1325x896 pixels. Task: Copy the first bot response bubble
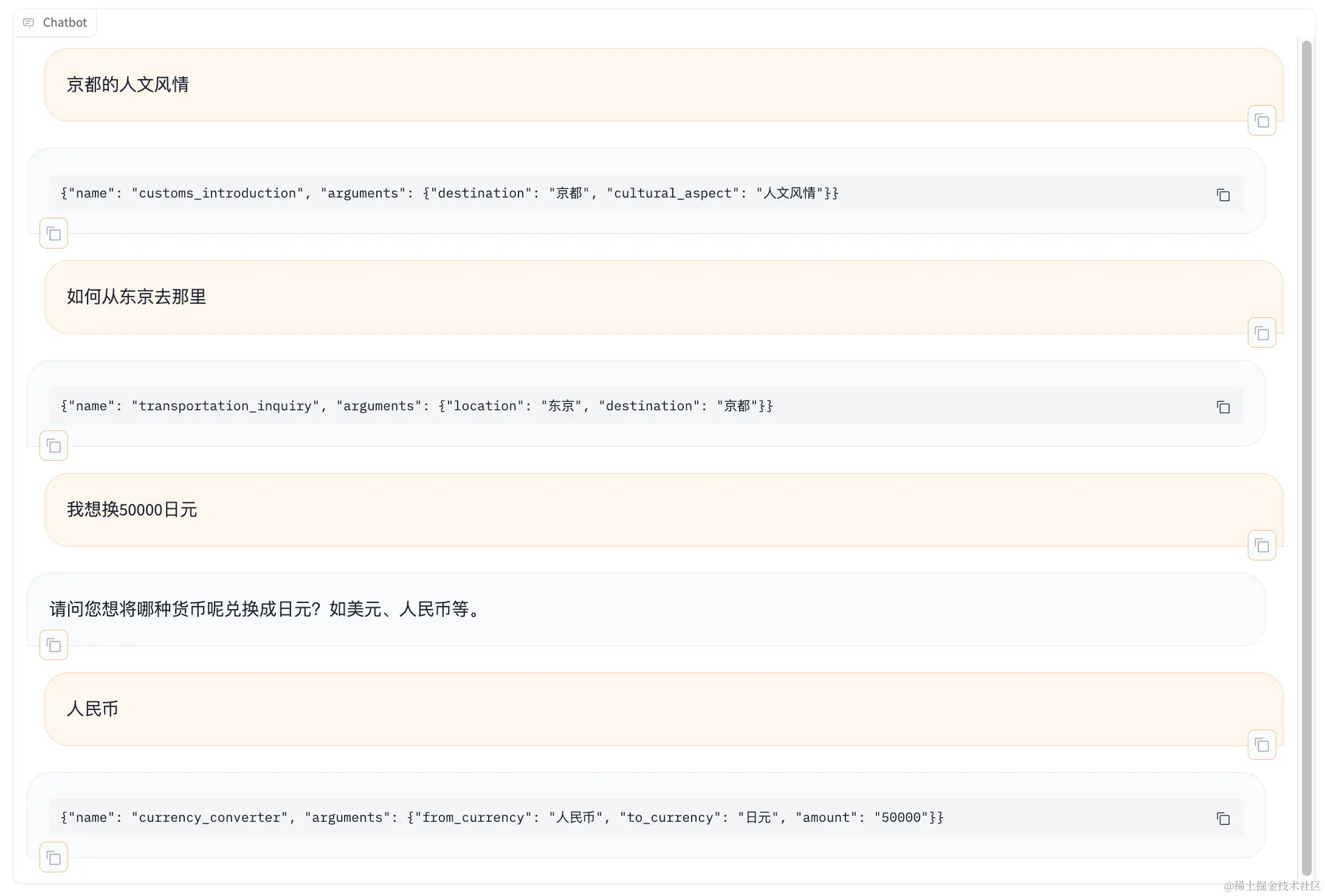click(53, 233)
